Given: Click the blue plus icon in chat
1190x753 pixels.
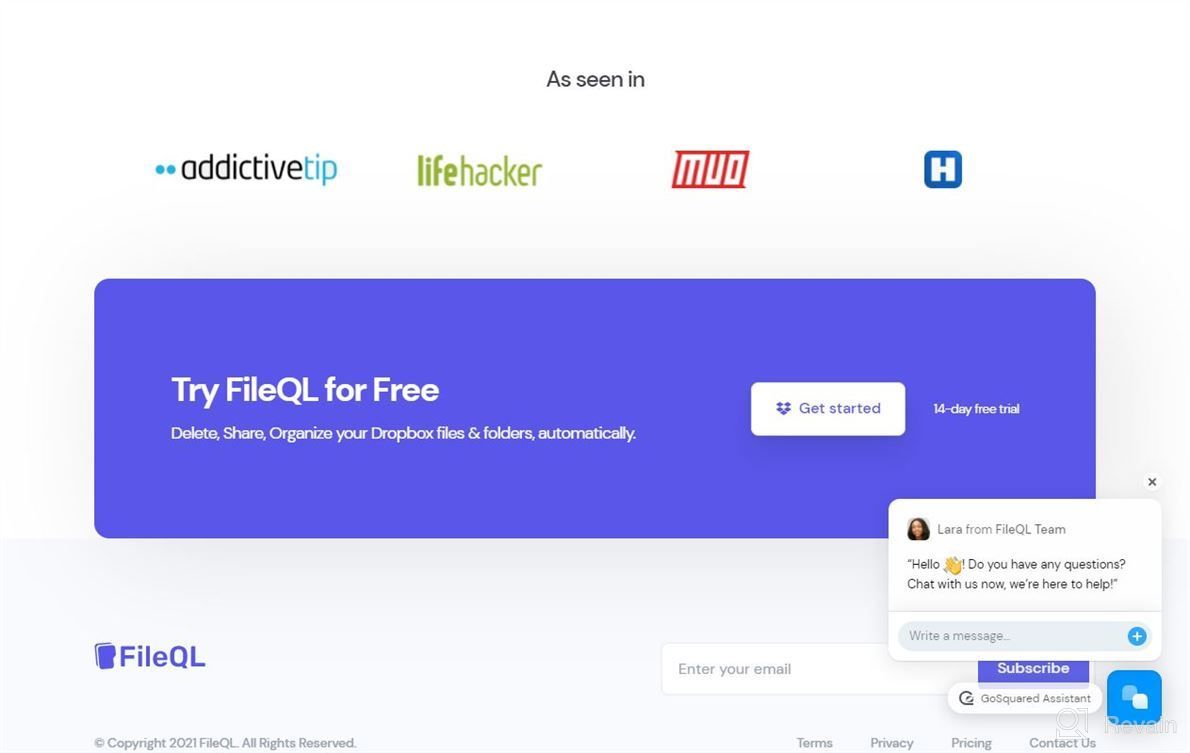Looking at the screenshot, I should click(1137, 636).
